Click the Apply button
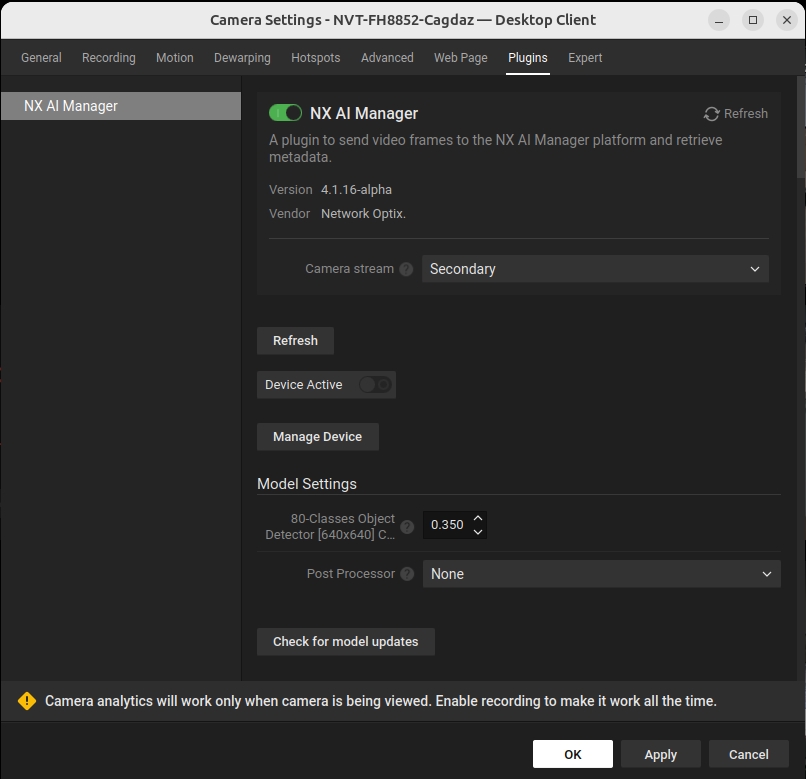This screenshot has width=806, height=779. pos(660,754)
